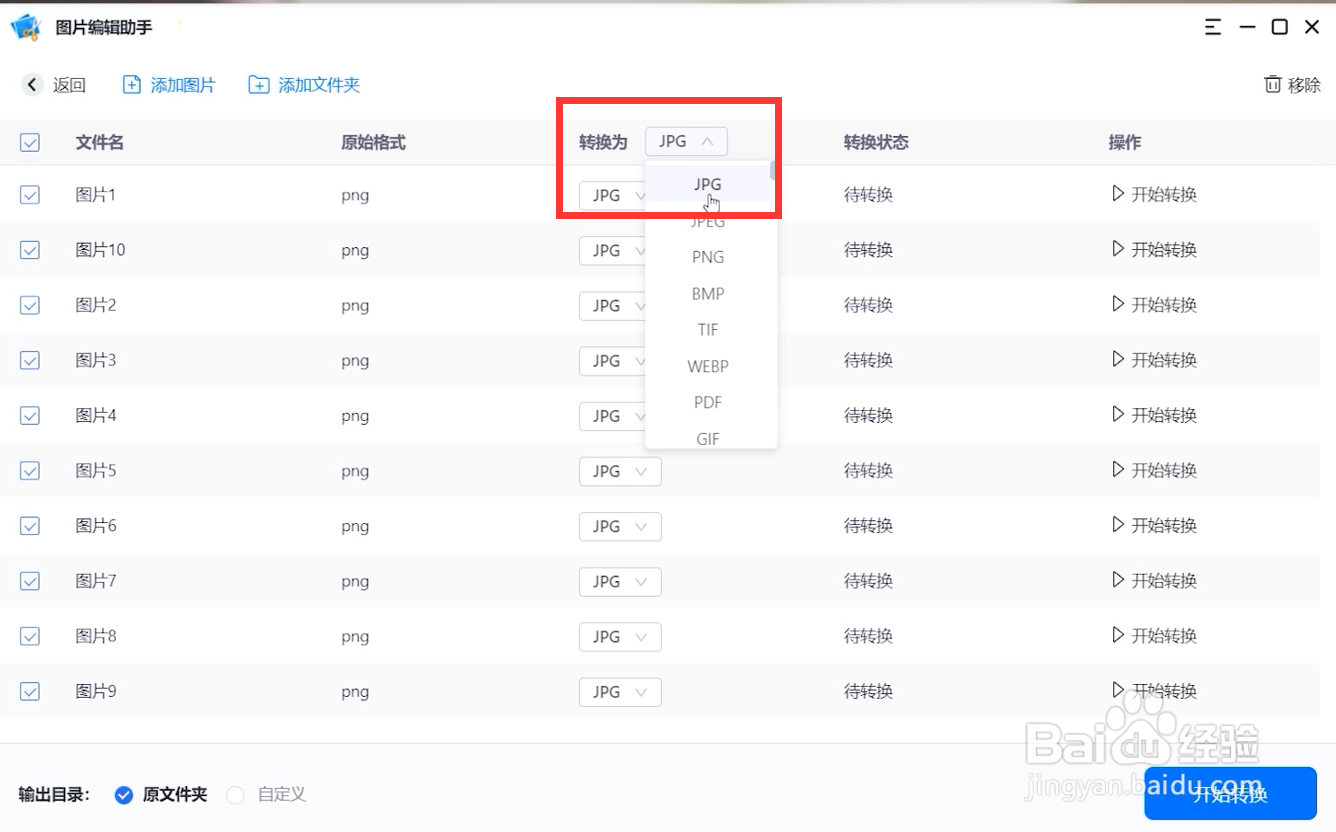Uncheck the 图片10 row checkbox
This screenshot has height=832, width=1336.
[x=30, y=250]
